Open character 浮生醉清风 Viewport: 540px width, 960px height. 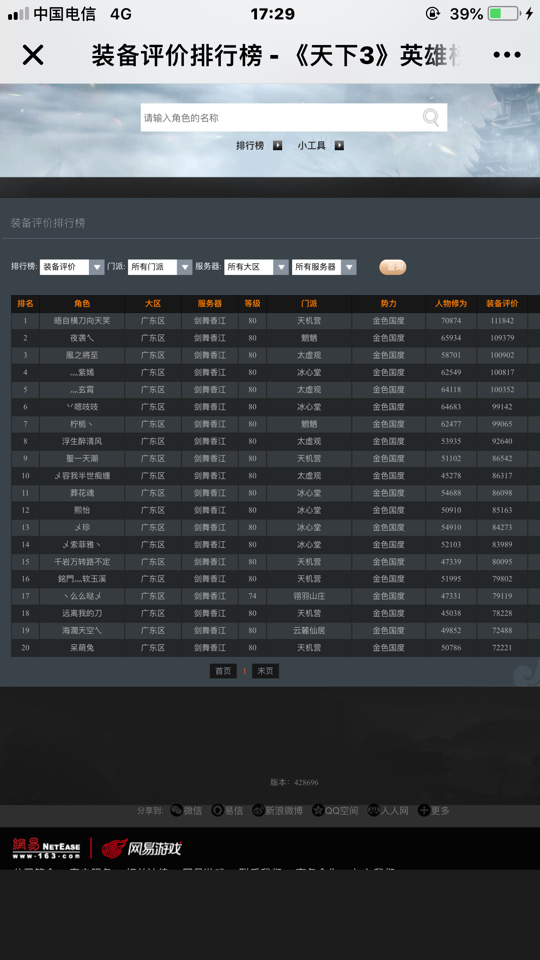click(x=82, y=441)
